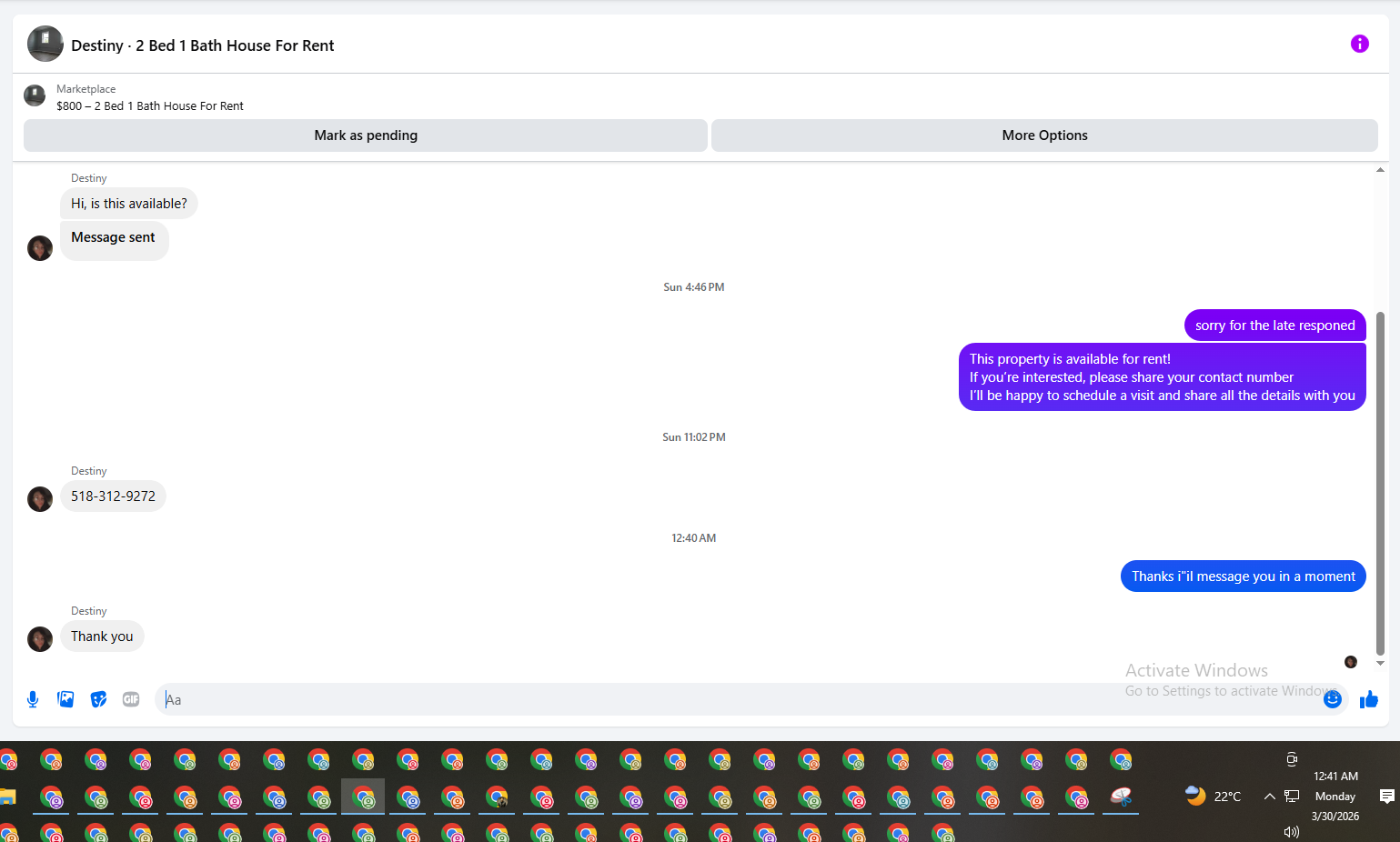Select the "Hi, is this available?" message

click(129, 204)
